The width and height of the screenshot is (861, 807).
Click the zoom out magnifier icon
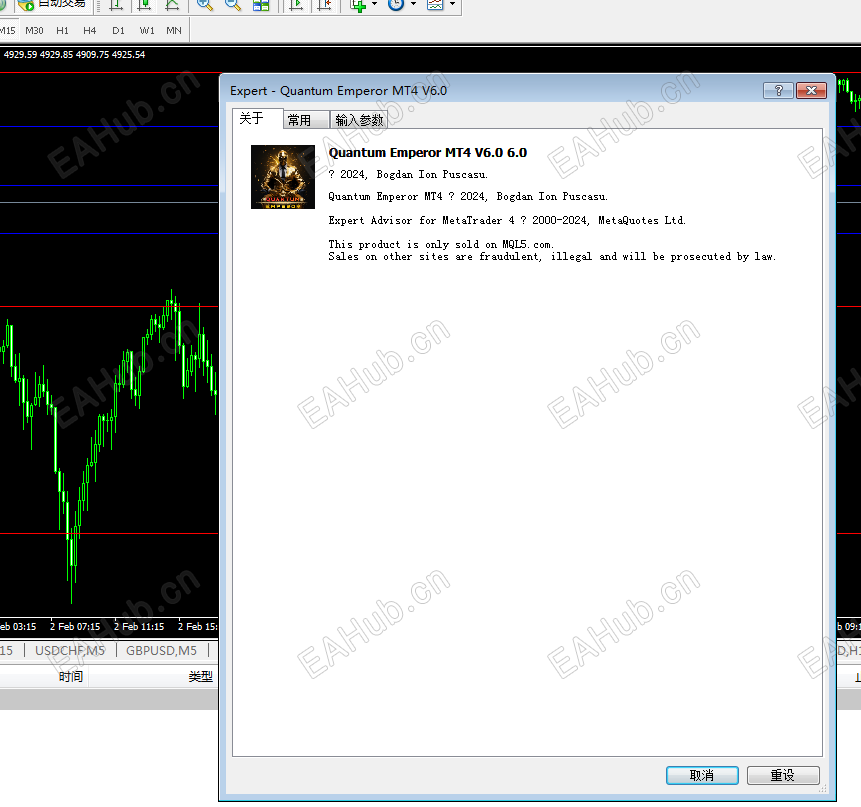[x=233, y=5]
